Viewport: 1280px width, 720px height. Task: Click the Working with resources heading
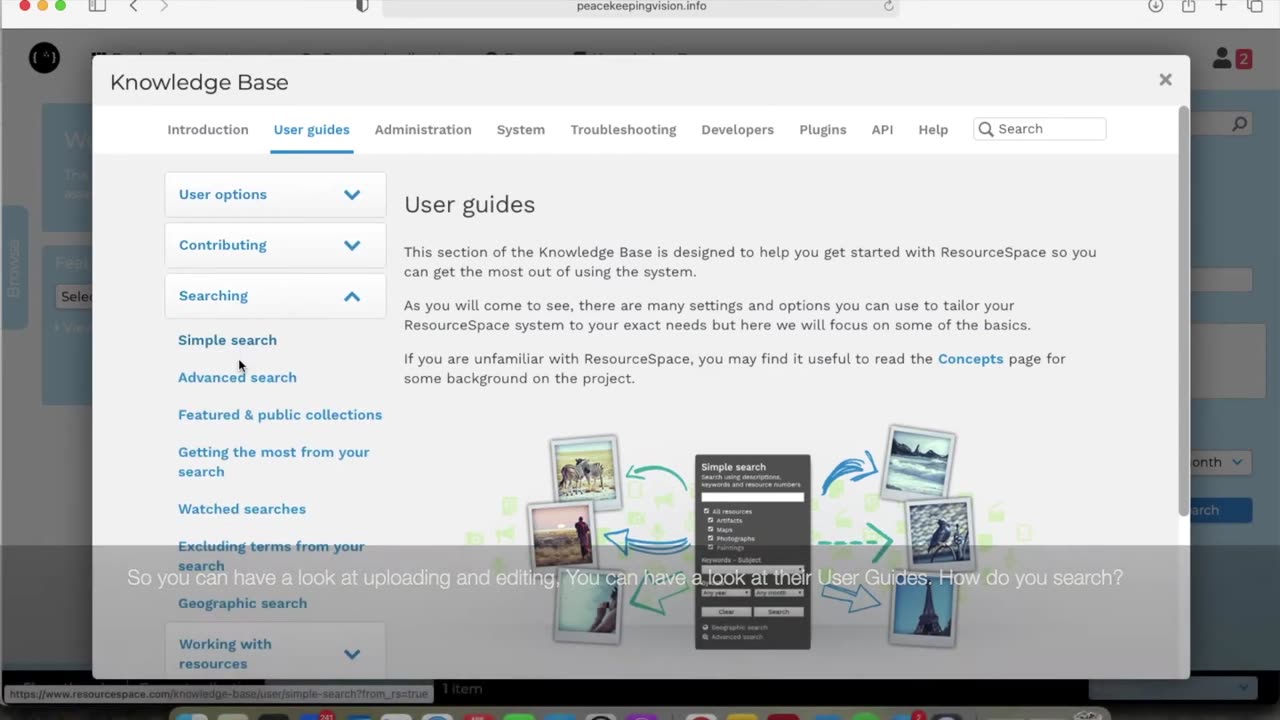pyautogui.click(x=225, y=654)
